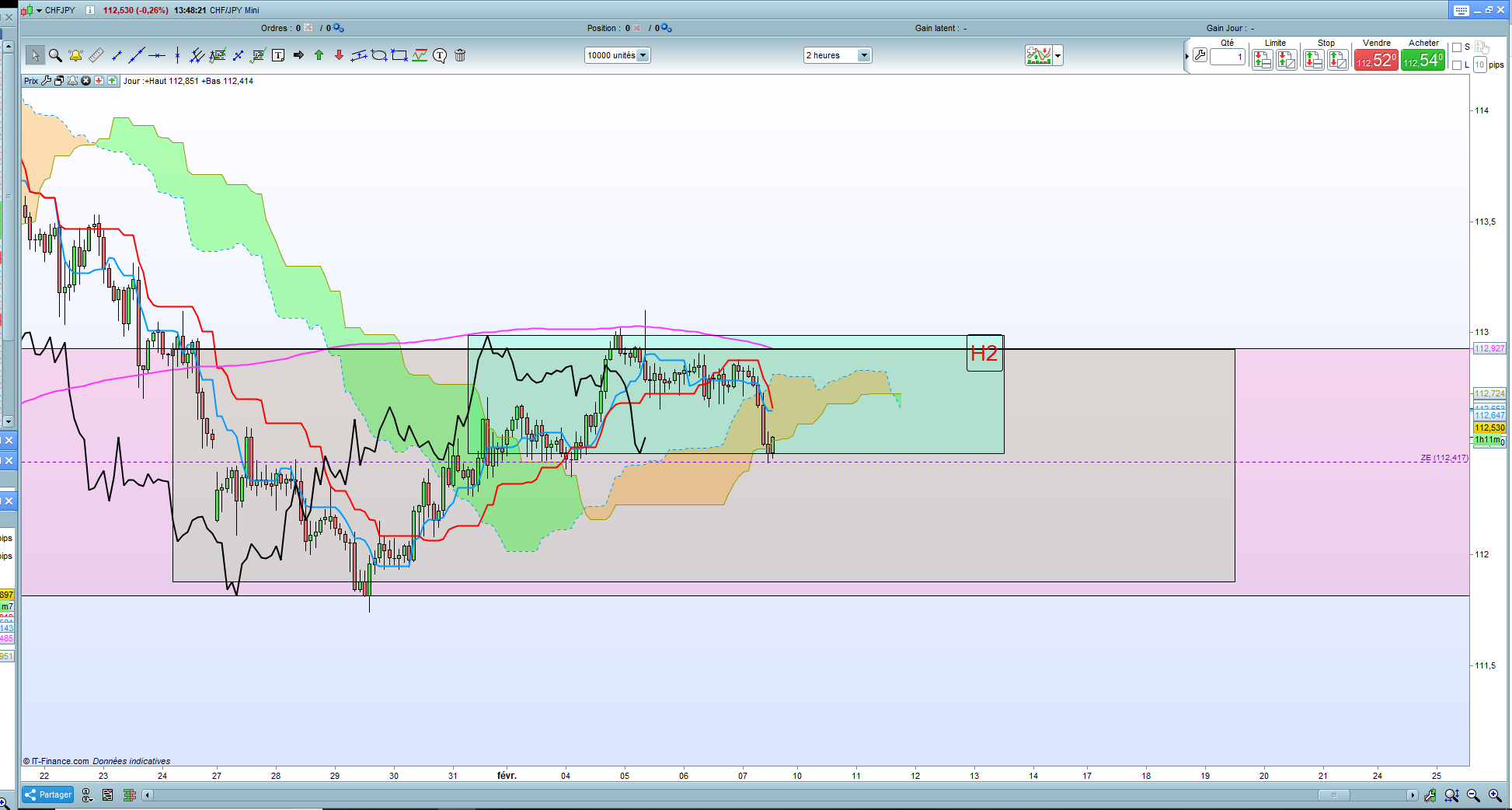This screenshot has width=1512, height=810.
Task: Click the first Stop order button
Action: pyautogui.click(x=1314, y=60)
